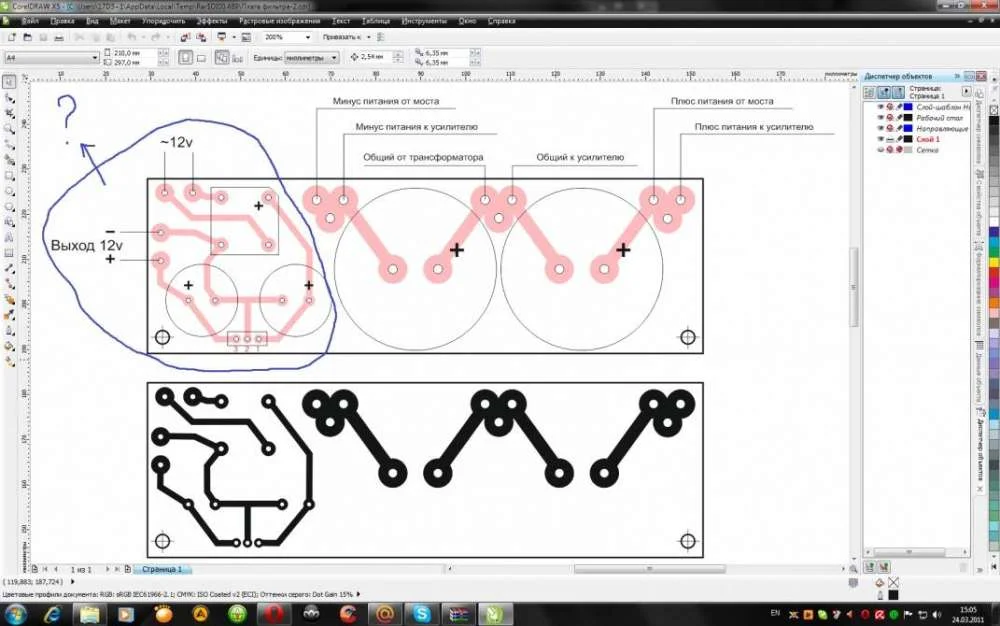Image resolution: width=1000 pixels, height=626 pixels.
Task: Show the hidden Сетка layer
Action: coord(881,150)
